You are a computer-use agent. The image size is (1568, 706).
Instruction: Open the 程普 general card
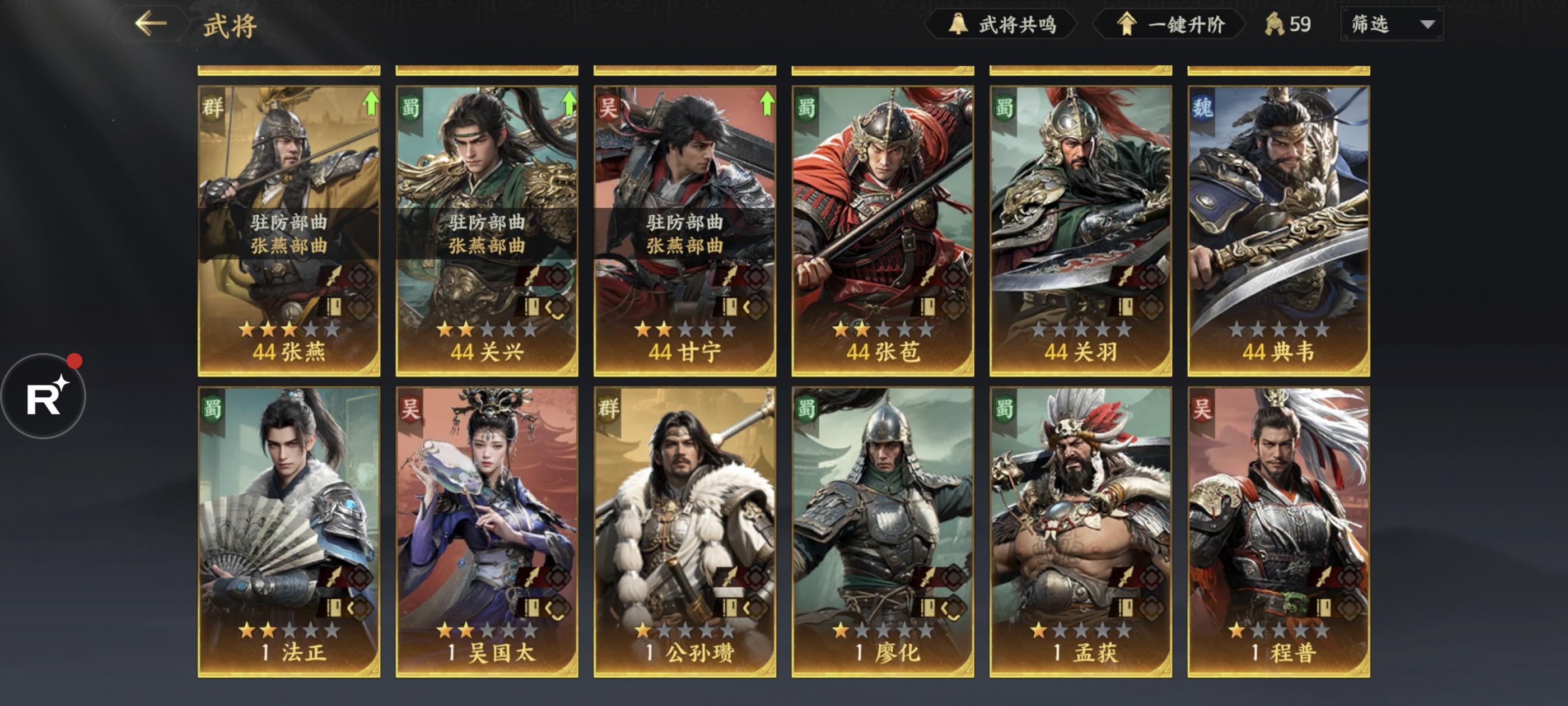click(1279, 532)
